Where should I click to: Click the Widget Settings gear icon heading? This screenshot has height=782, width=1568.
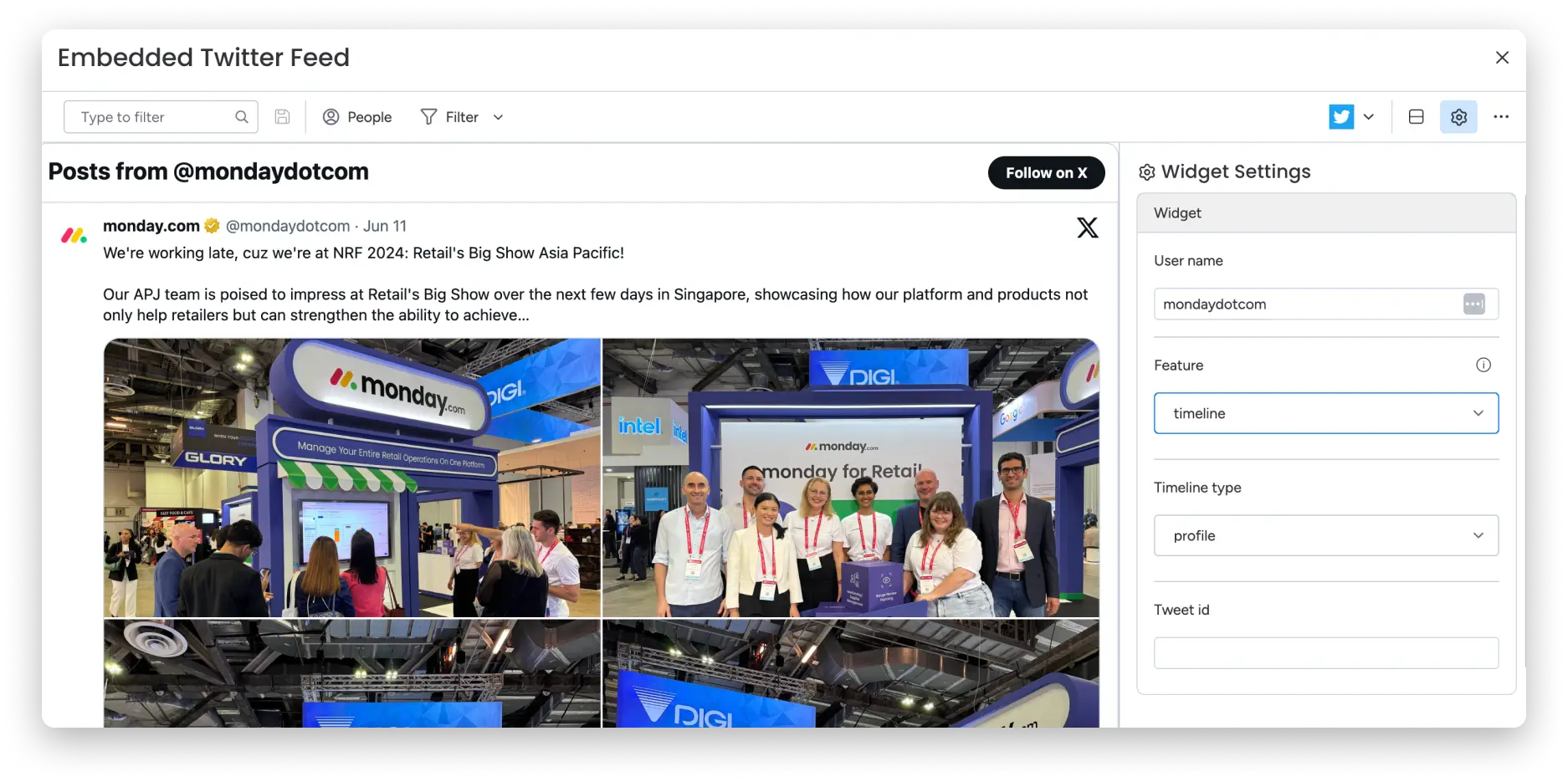click(1147, 172)
